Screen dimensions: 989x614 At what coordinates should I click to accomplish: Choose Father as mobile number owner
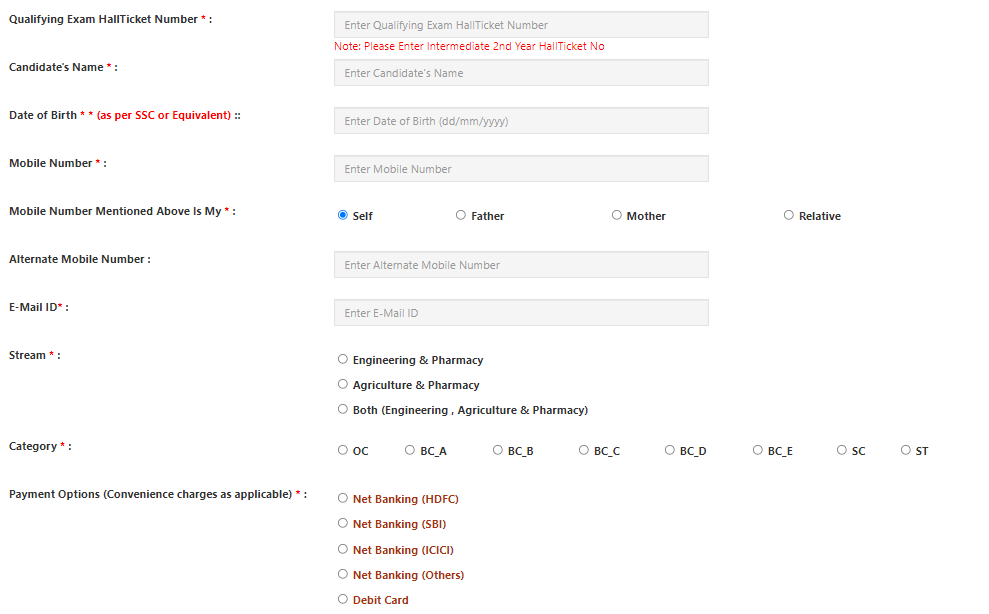(x=461, y=215)
